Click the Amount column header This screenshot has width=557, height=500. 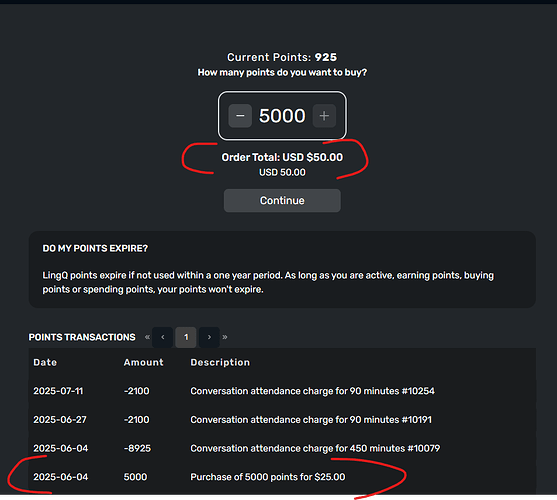coord(144,362)
